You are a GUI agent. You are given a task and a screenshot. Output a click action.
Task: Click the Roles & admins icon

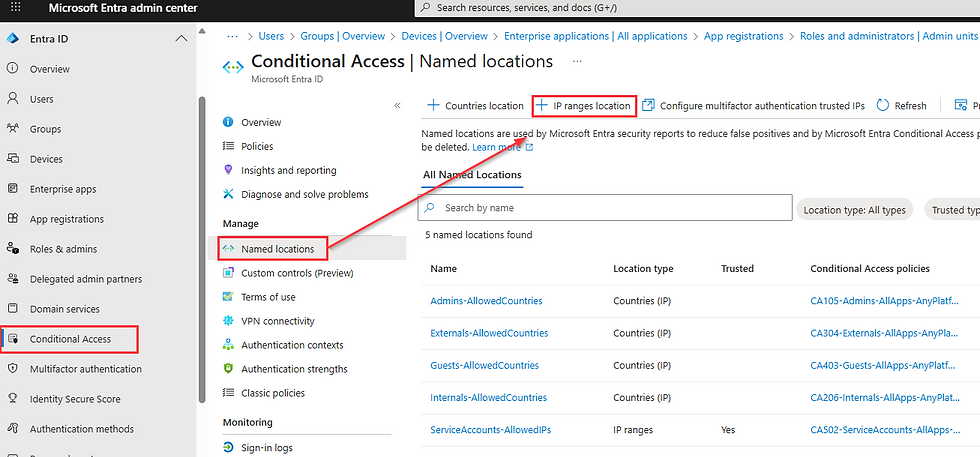pos(12,249)
